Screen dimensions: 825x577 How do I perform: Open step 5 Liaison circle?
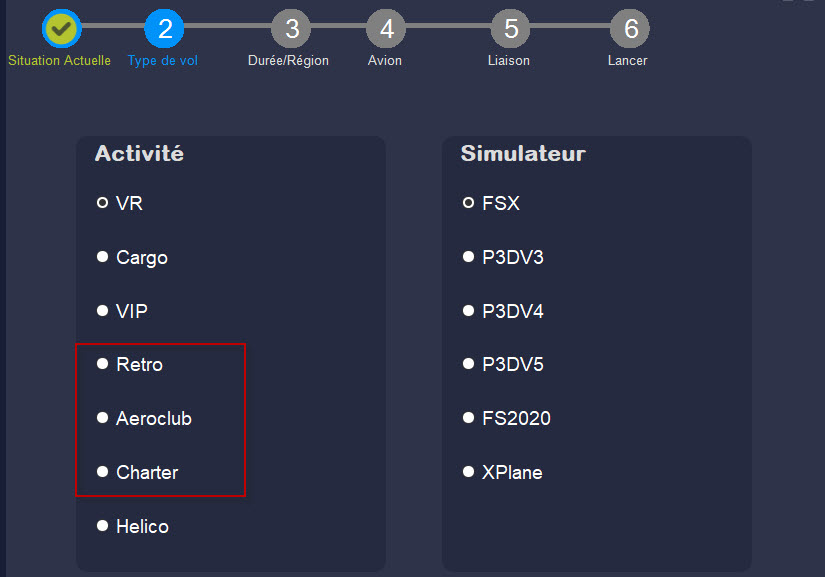click(510, 28)
